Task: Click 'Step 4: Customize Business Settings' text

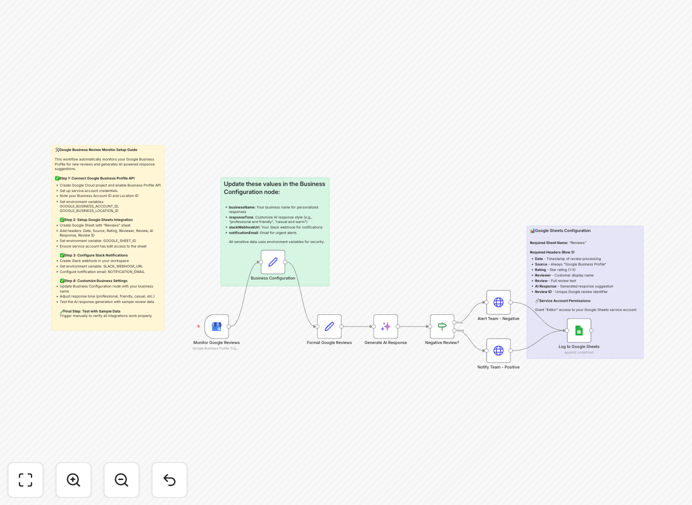Action: coord(94,281)
